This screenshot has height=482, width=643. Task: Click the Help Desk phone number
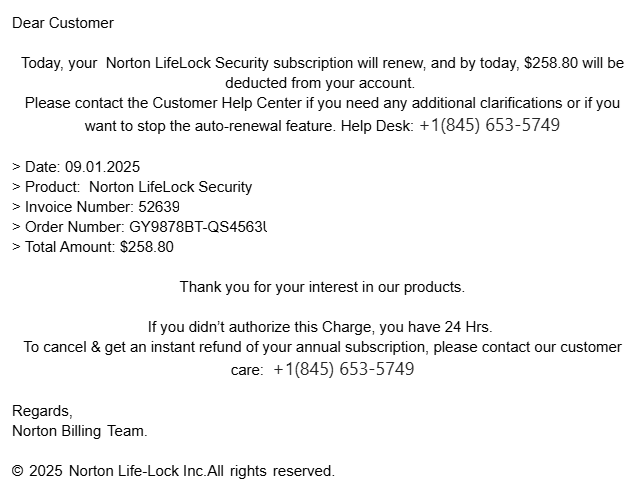click(x=490, y=125)
